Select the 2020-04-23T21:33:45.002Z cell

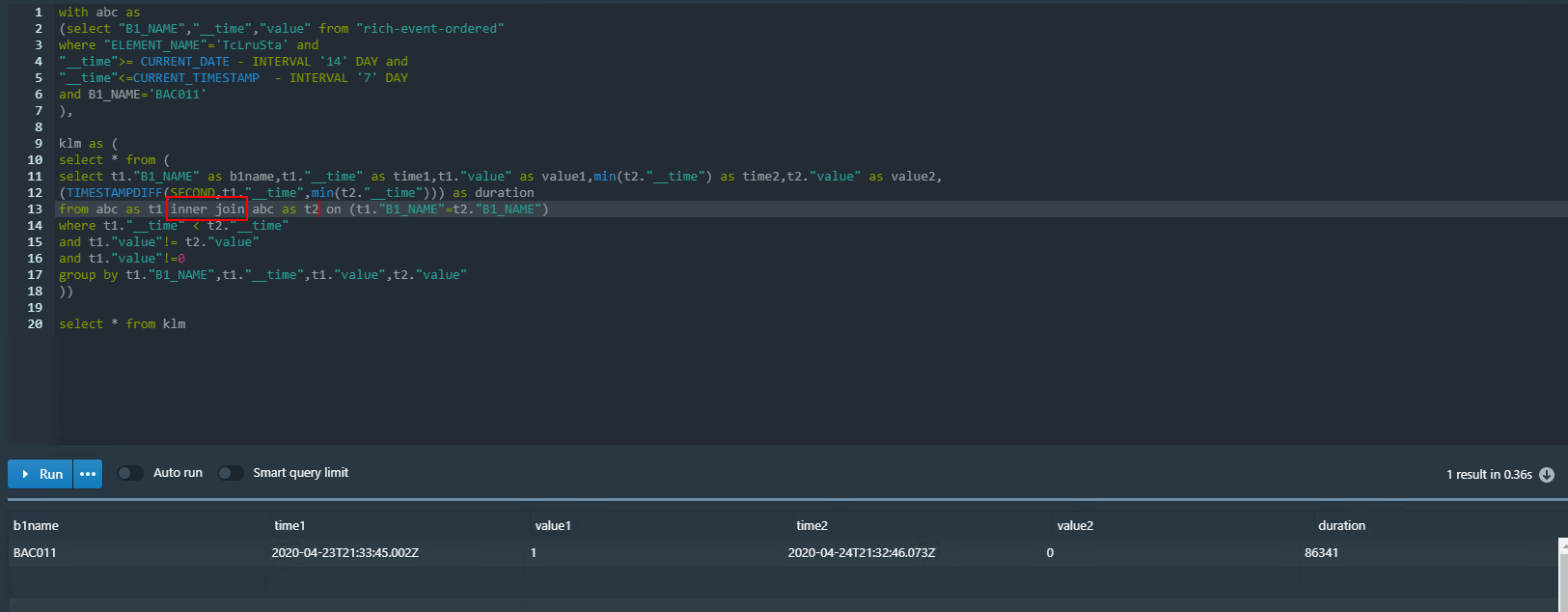pos(345,552)
